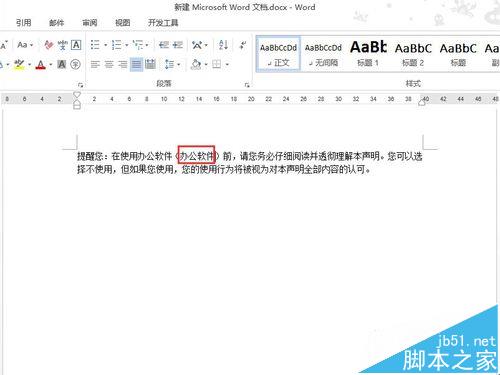Apply the red font color
500x375 pixels.
[x=41, y=64]
